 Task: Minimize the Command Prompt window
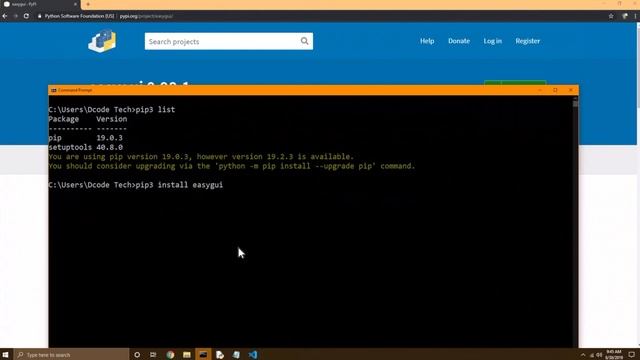tap(540, 90)
